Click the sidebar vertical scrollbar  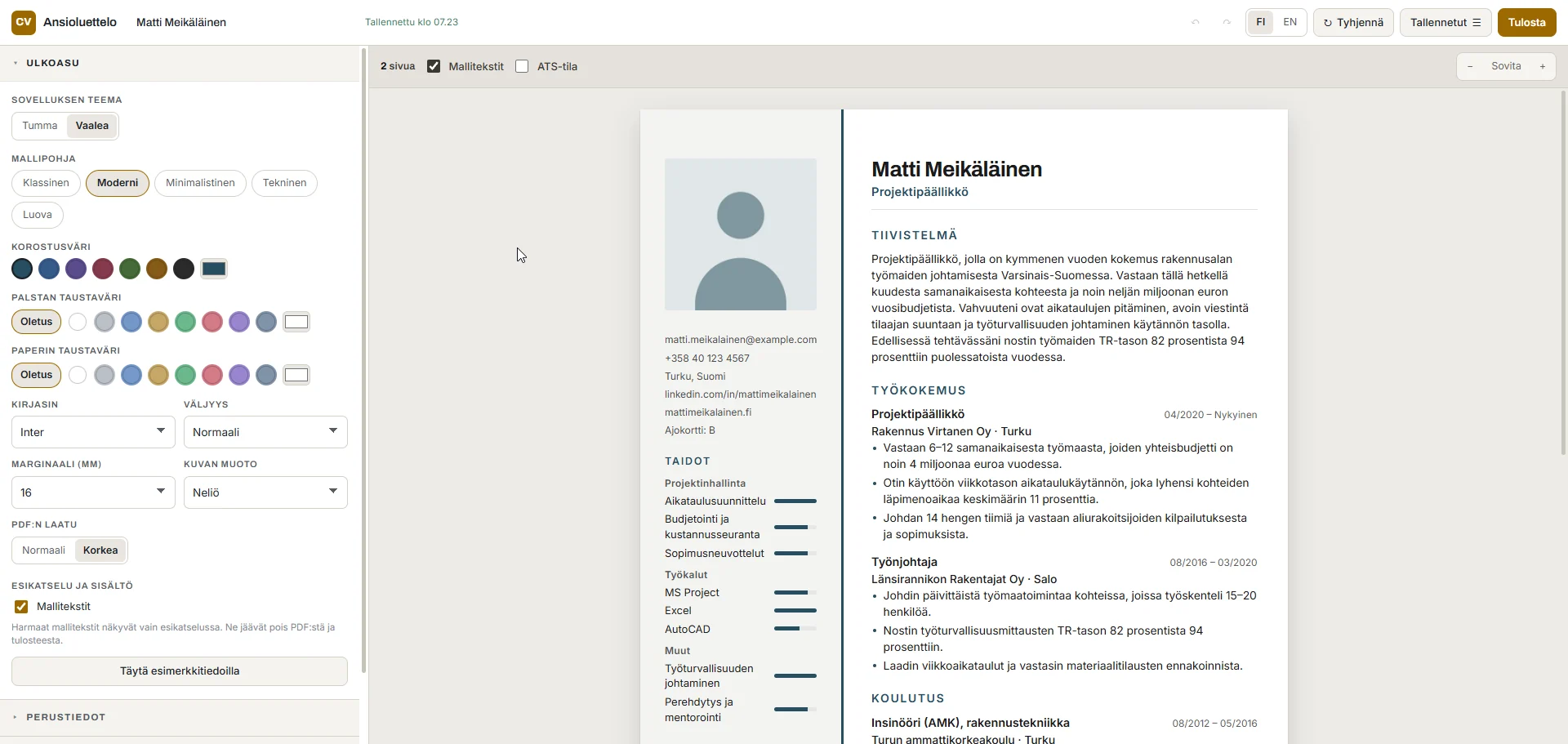tap(363, 359)
